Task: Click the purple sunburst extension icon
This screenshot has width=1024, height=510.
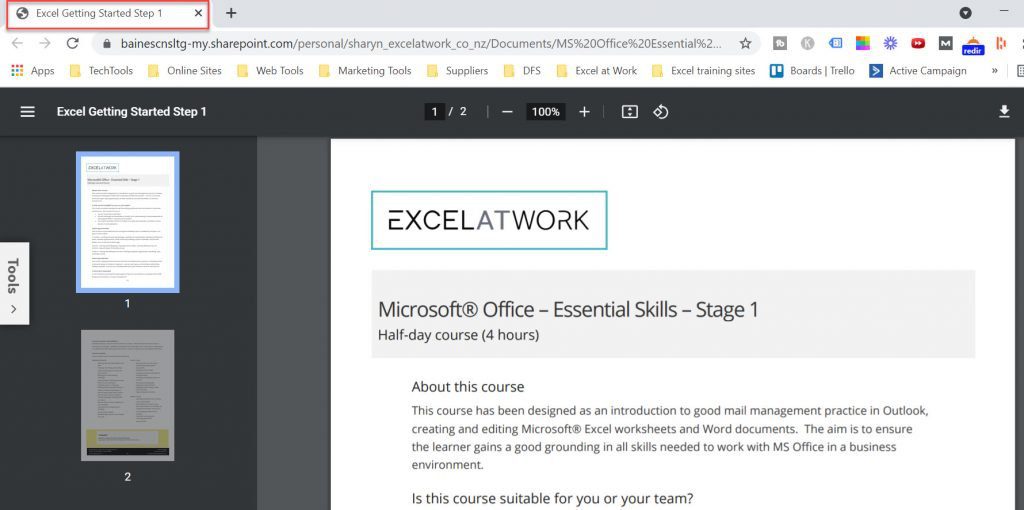Action: pyautogui.click(x=890, y=43)
